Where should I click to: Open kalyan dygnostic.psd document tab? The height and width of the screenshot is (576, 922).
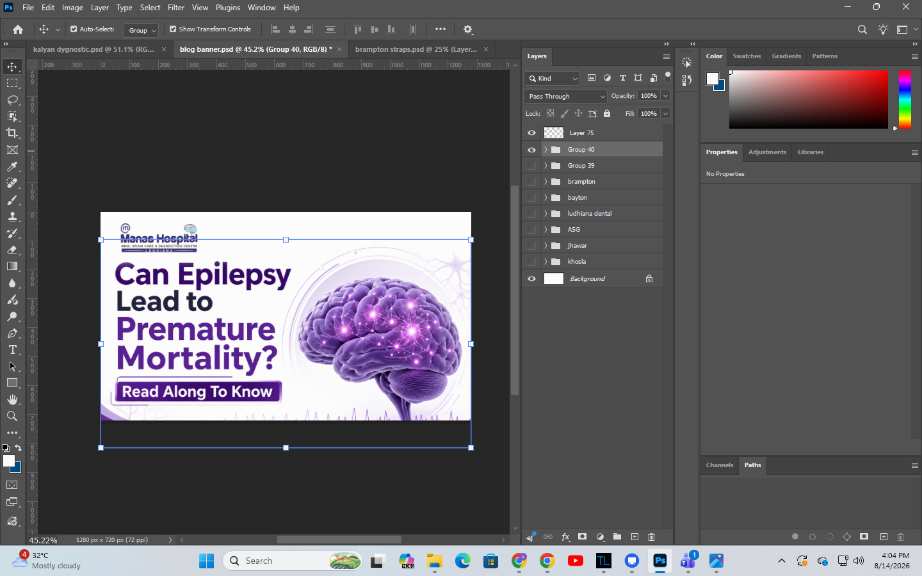click(94, 49)
